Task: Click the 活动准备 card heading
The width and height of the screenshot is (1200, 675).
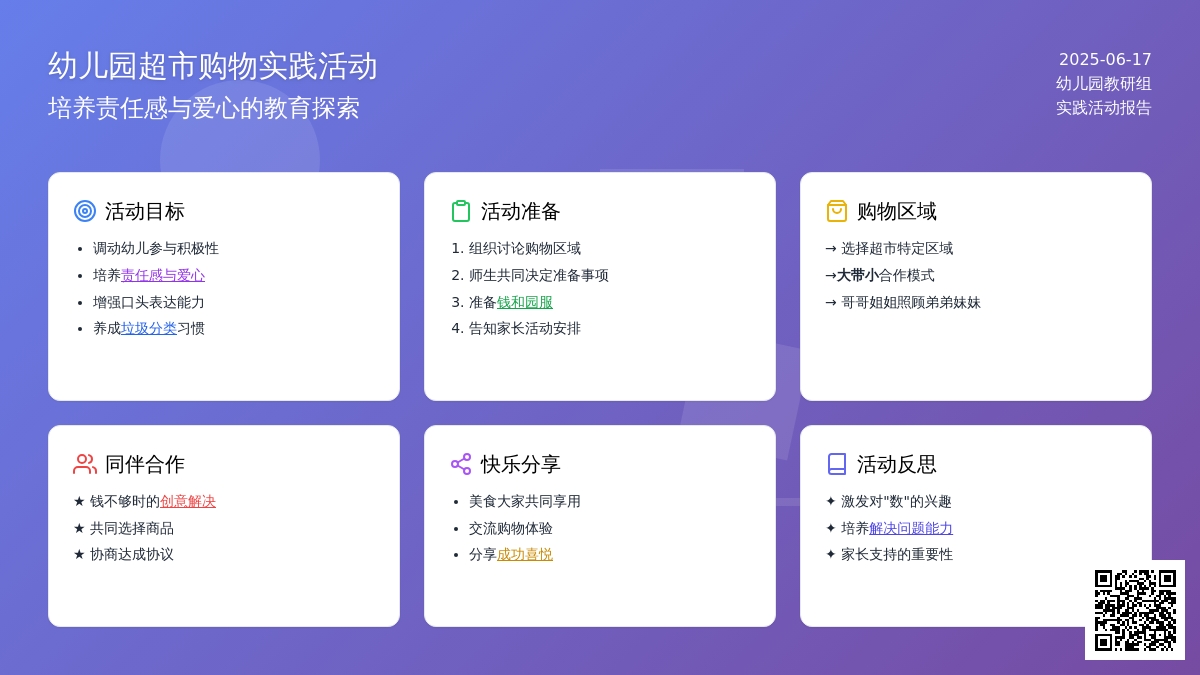Action: pos(521,211)
